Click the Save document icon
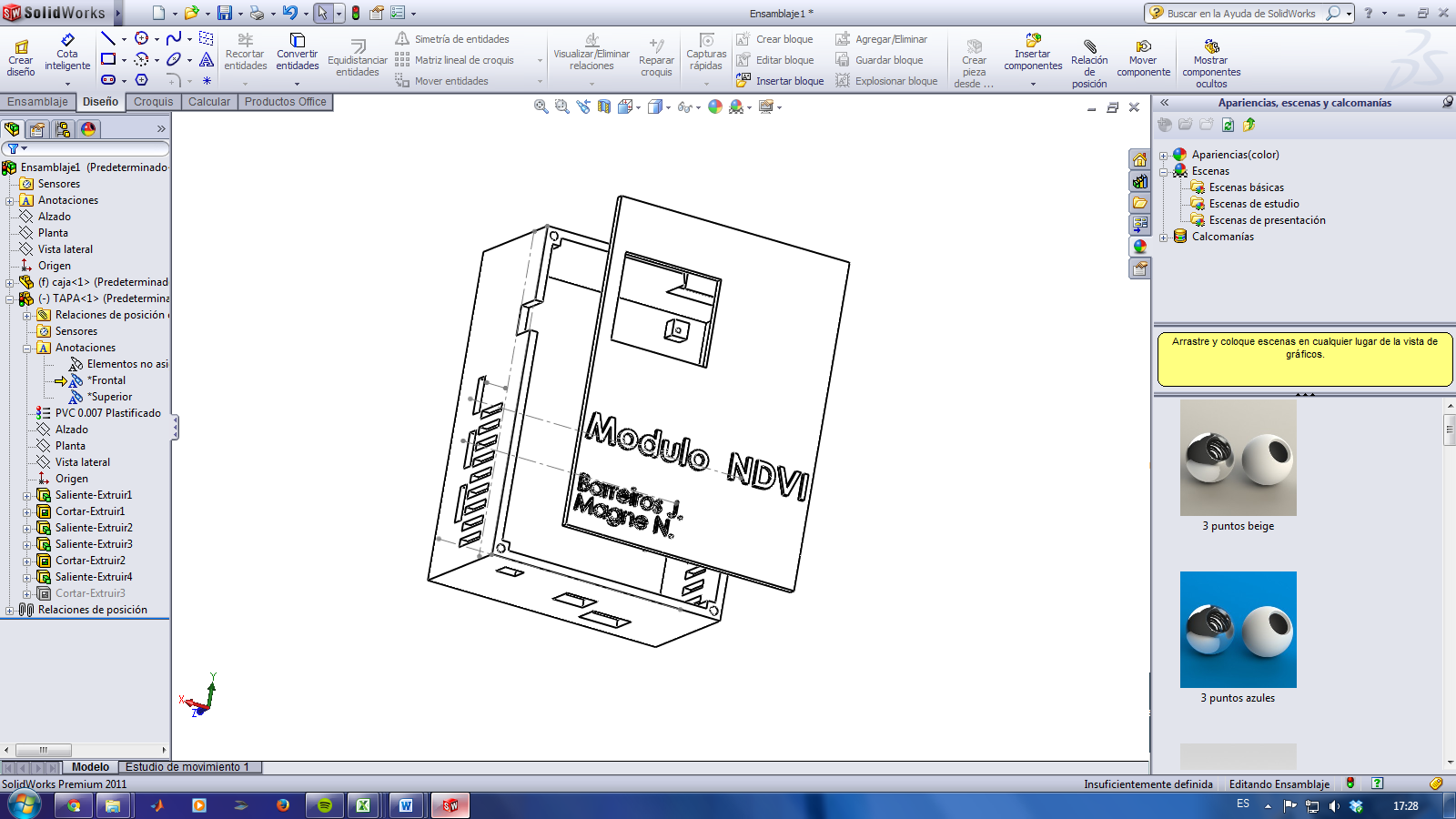1456x819 pixels. (224, 13)
